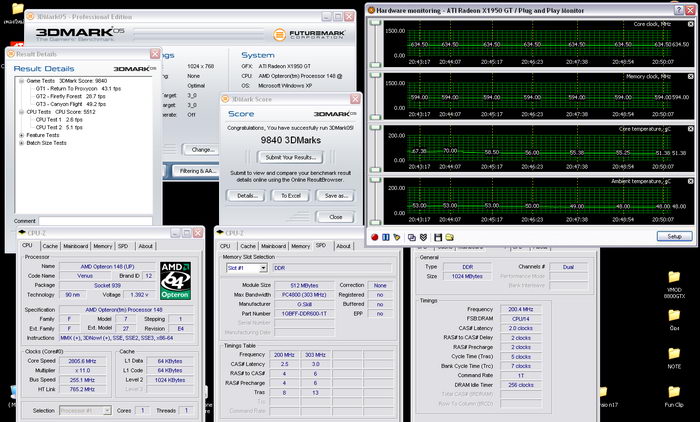Viewport: 700px width, 422px height.
Task: Click the Part Number value 10BFF-DDR600-1T
Action: point(304,313)
